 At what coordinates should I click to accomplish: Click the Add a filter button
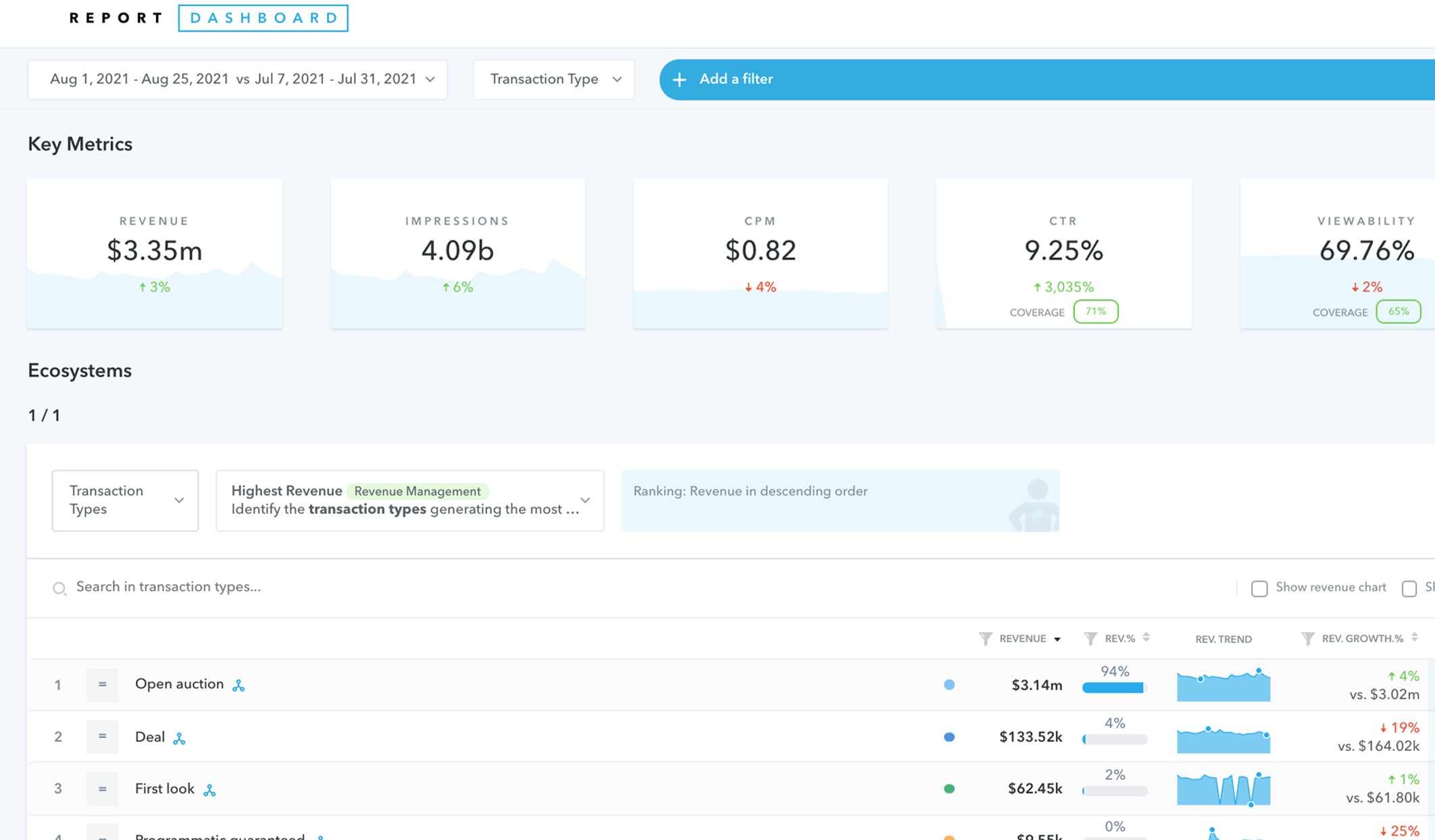click(1047, 80)
